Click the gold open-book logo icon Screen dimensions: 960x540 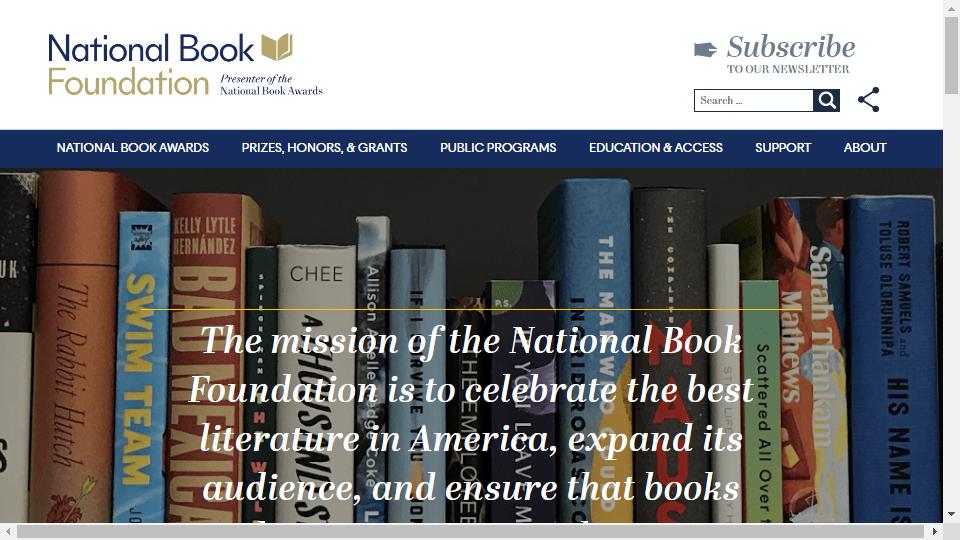tap(277, 47)
